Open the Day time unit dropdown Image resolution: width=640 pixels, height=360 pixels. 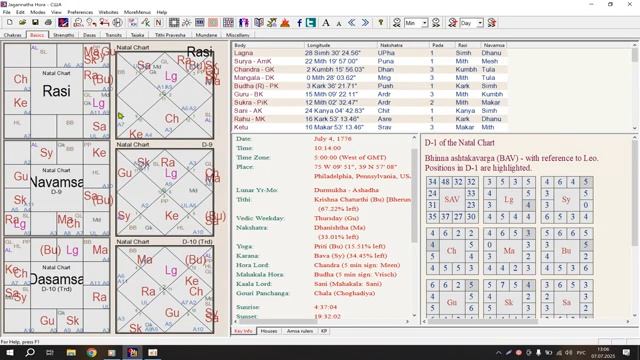pos(480,23)
